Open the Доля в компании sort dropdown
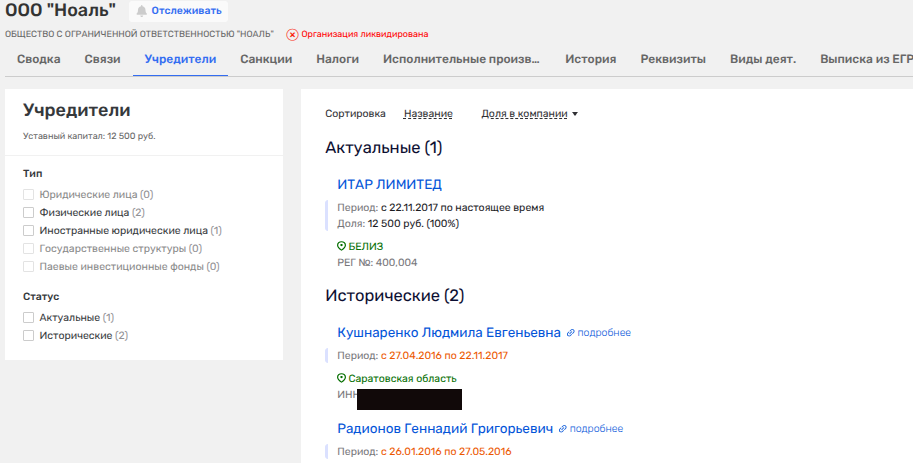Screen dimensions: 913x463 pyautogui.click(x=529, y=114)
